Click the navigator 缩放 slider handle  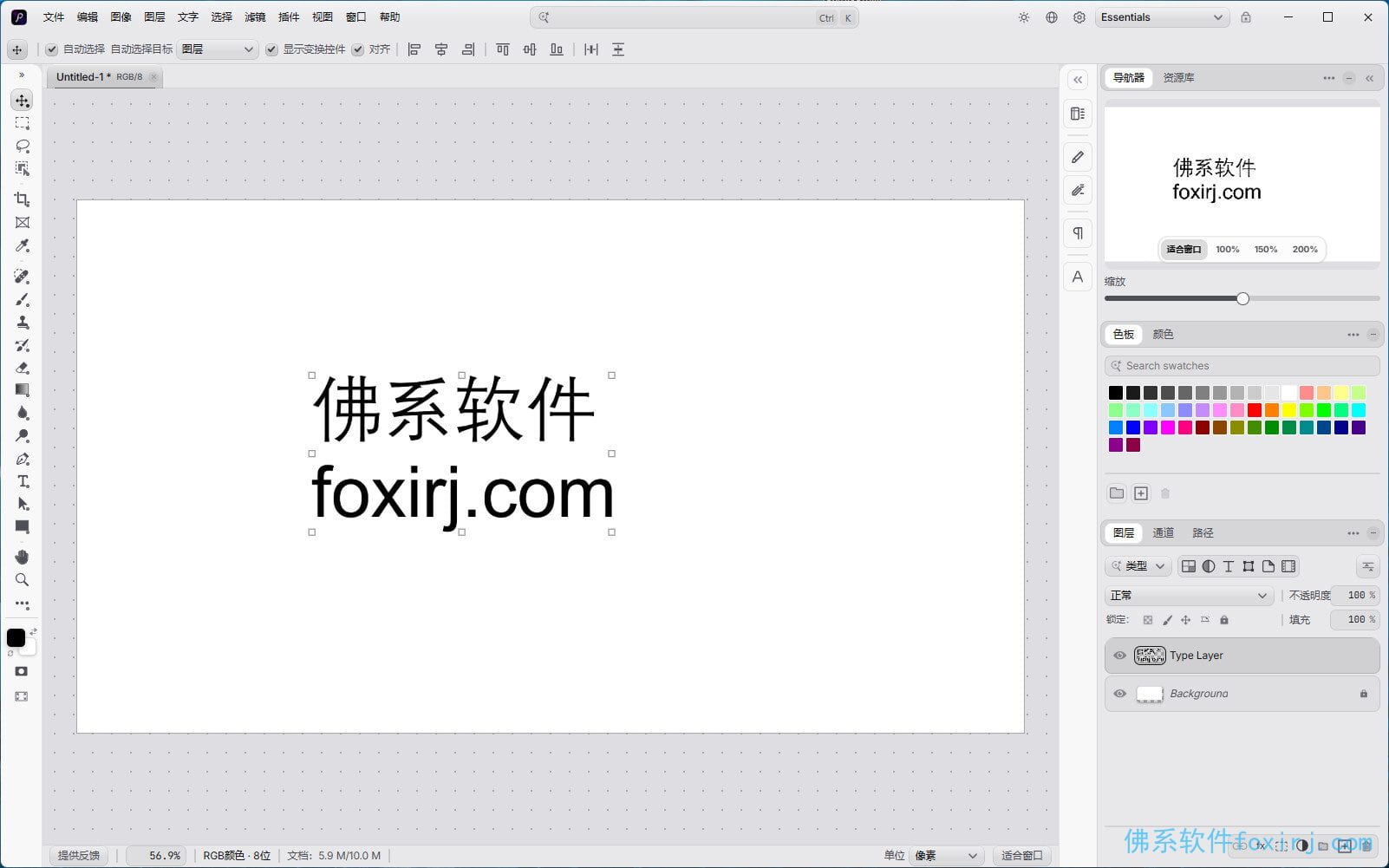point(1242,298)
